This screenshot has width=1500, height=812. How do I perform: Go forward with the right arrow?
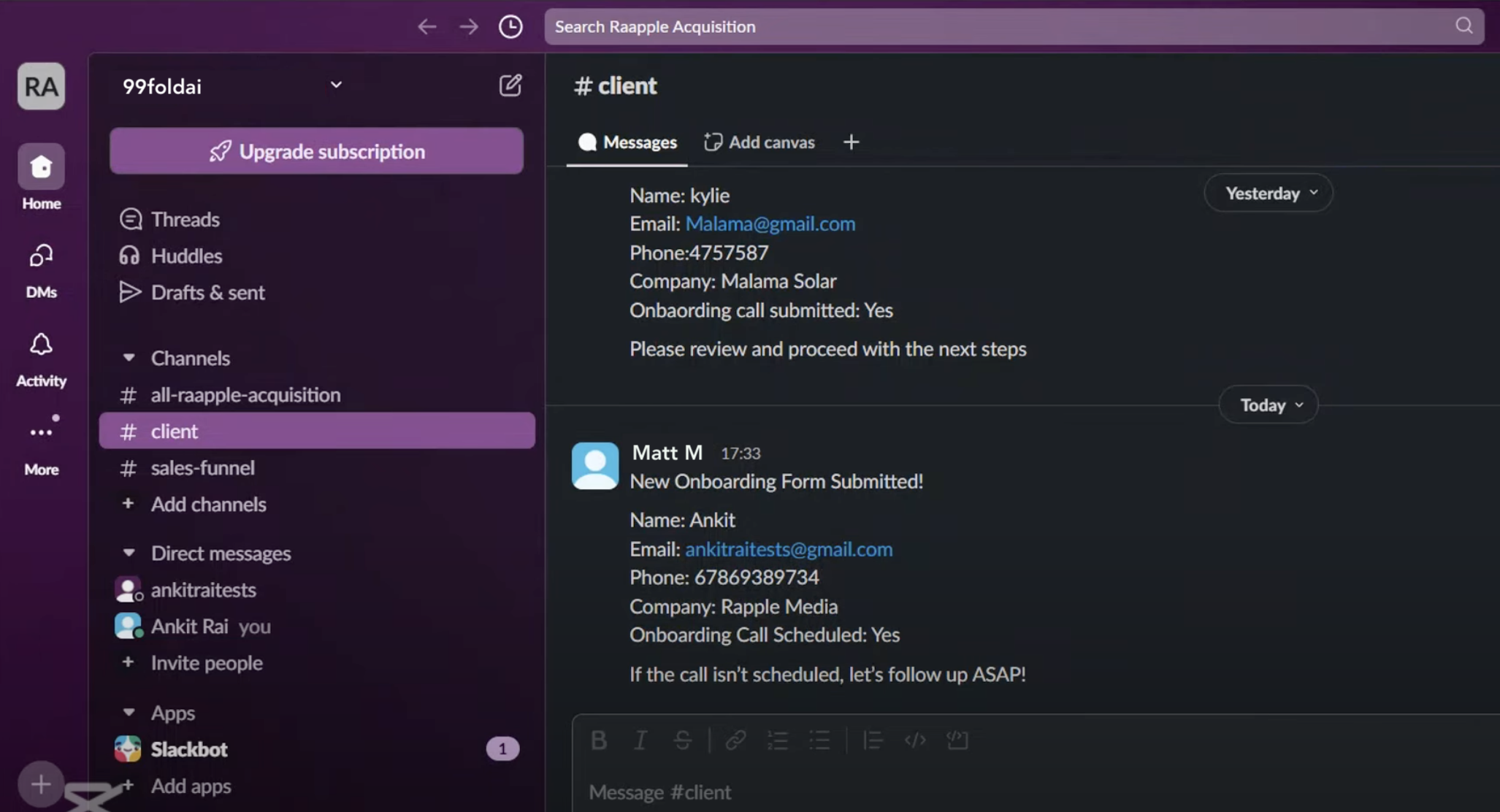pyautogui.click(x=469, y=27)
